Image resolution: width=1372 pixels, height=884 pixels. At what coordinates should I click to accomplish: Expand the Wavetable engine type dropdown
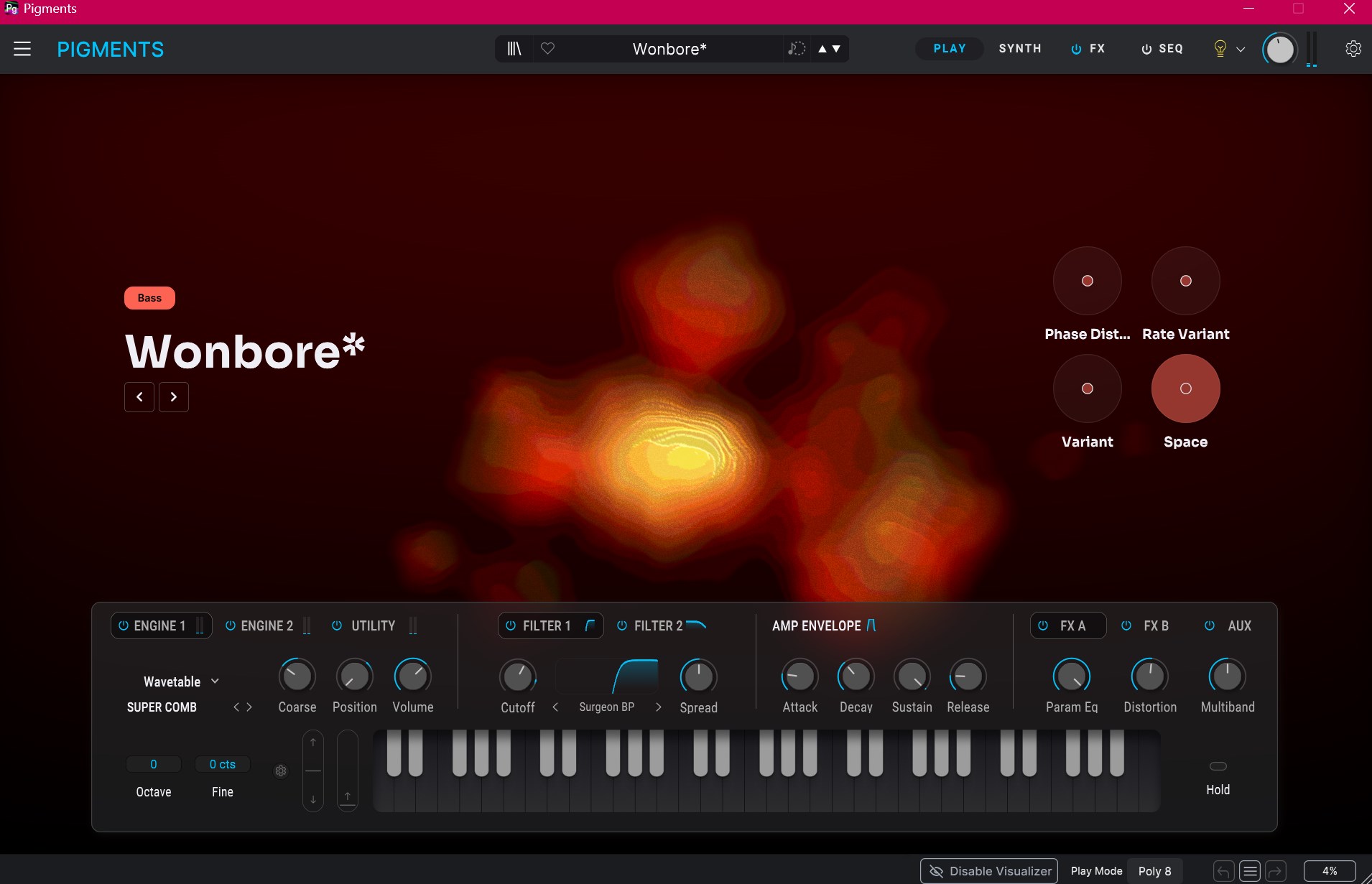tap(215, 681)
